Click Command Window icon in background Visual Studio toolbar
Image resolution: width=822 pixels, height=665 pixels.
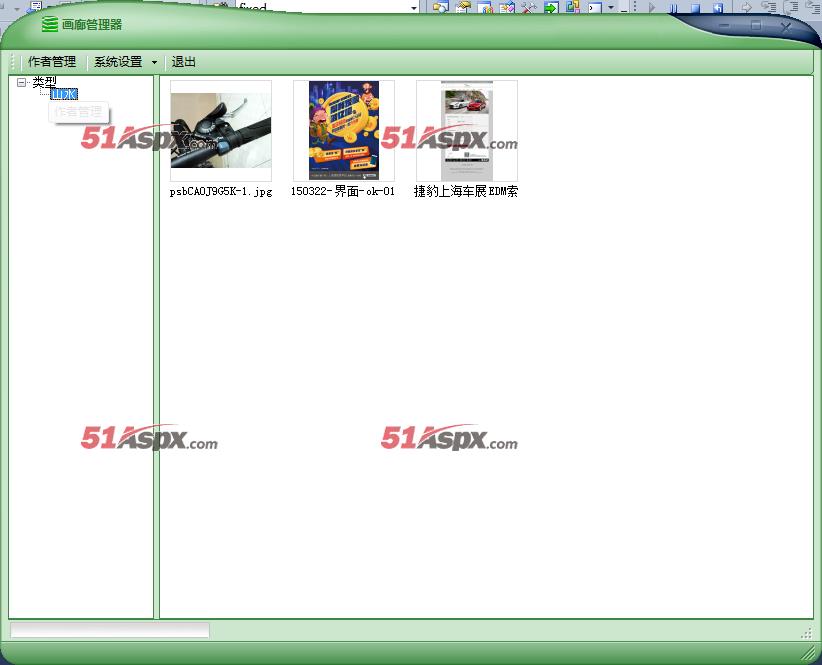[595, 7]
